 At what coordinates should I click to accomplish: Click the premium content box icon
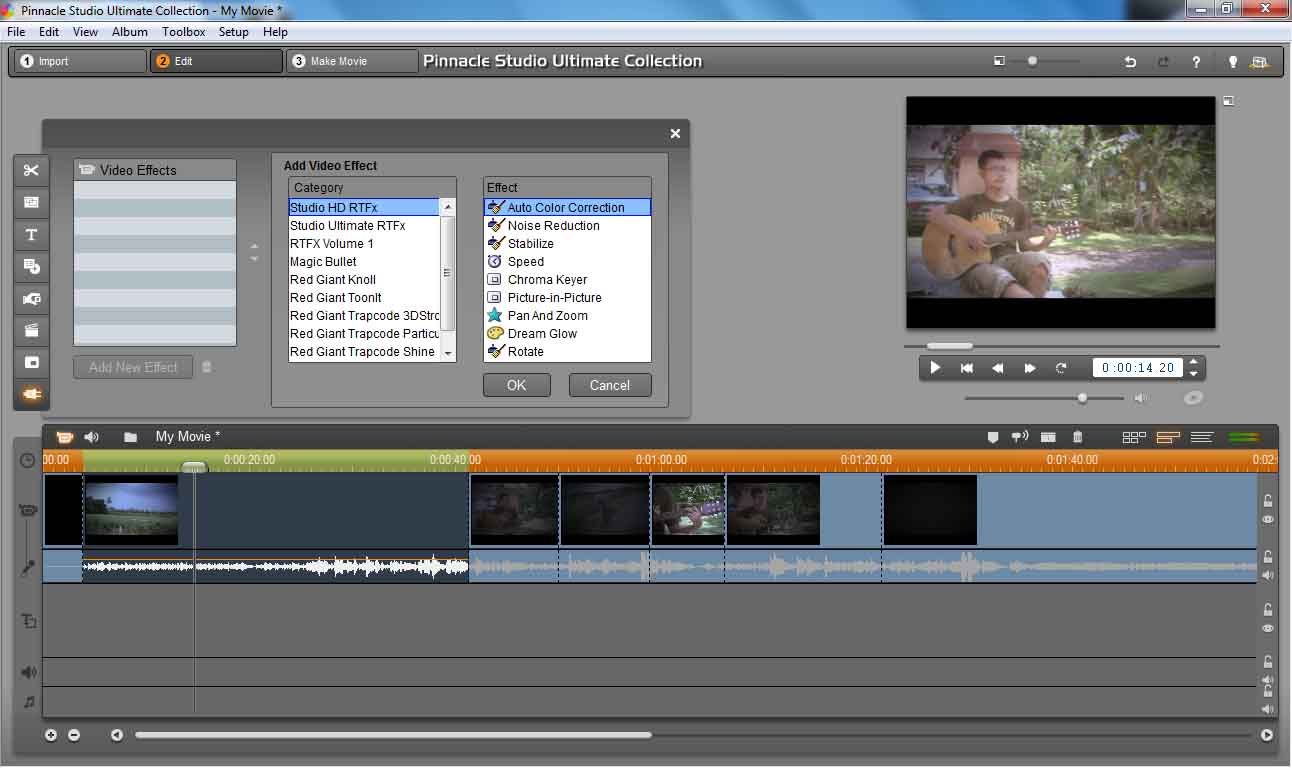[1260, 62]
